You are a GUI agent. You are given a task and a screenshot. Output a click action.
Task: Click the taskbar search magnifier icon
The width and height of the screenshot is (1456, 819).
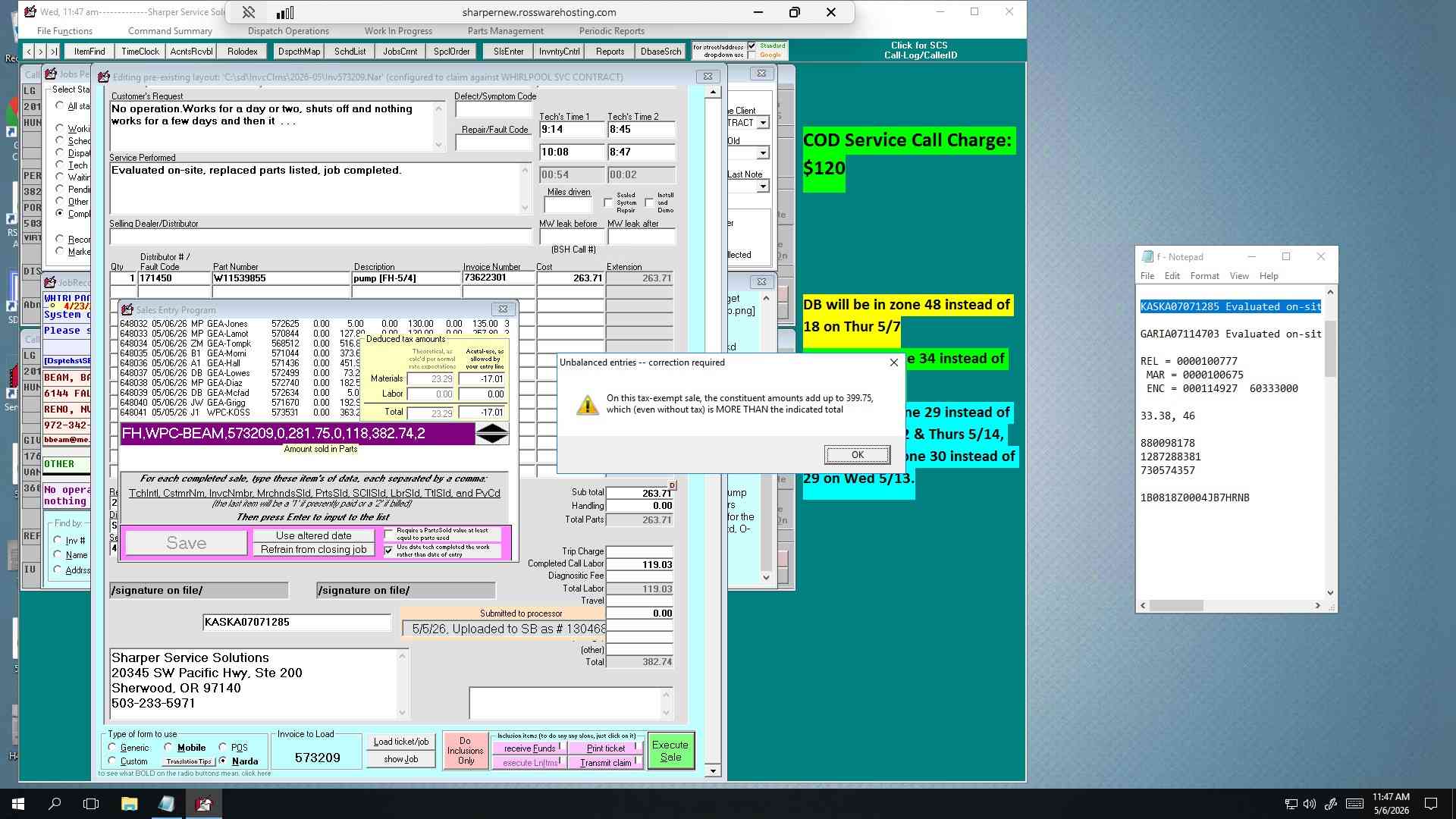point(55,804)
